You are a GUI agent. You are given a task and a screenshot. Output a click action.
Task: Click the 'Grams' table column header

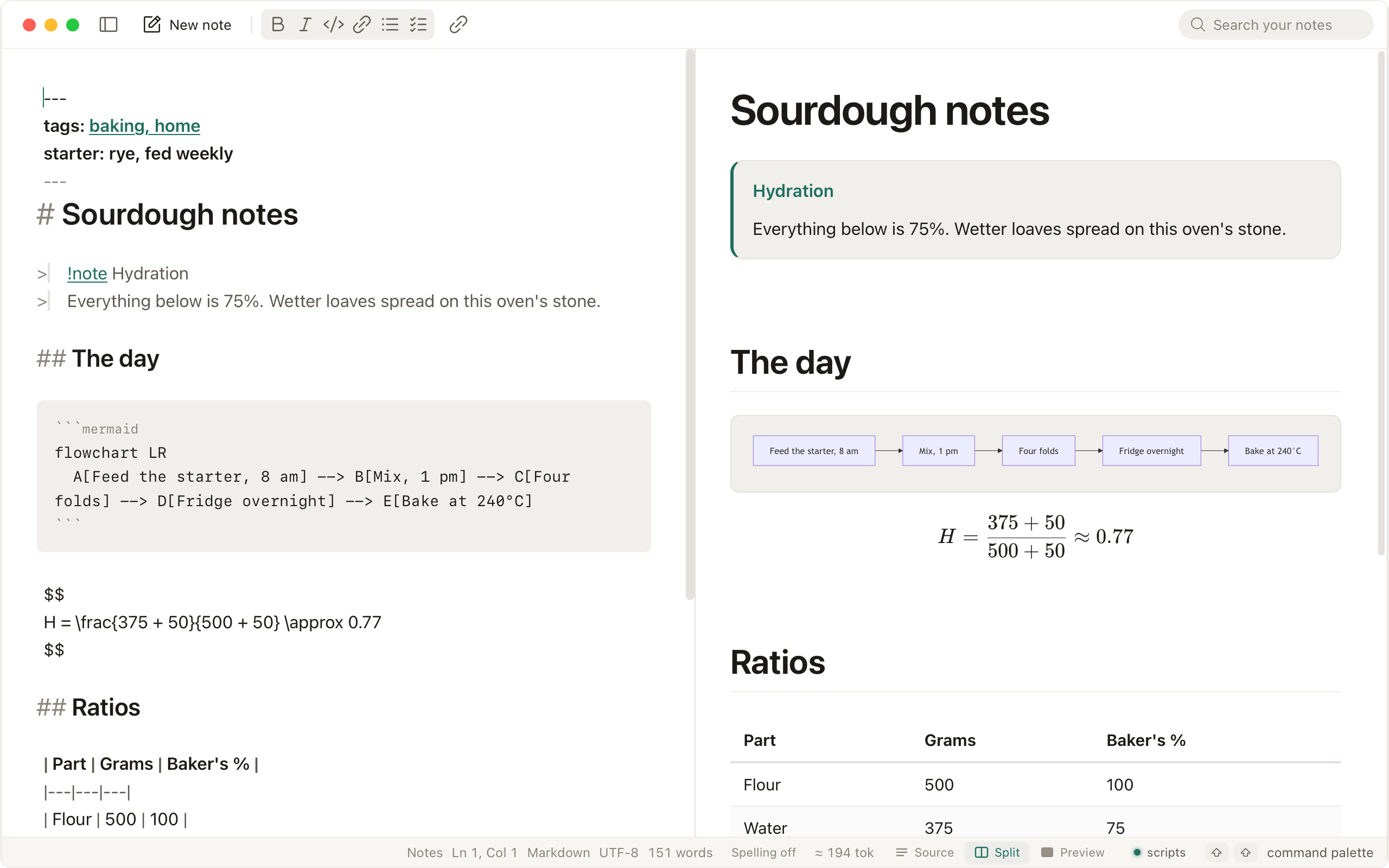950,741
